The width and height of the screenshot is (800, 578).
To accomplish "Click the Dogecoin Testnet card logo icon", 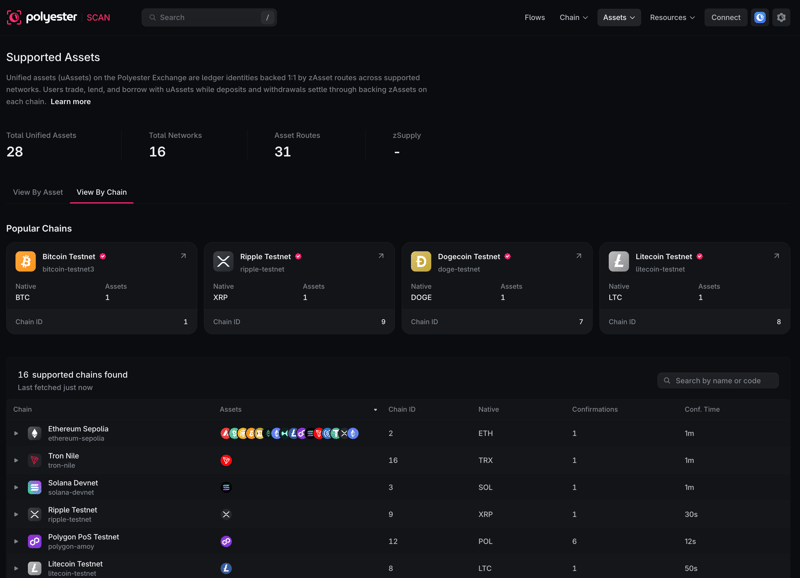I will click(421, 261).
